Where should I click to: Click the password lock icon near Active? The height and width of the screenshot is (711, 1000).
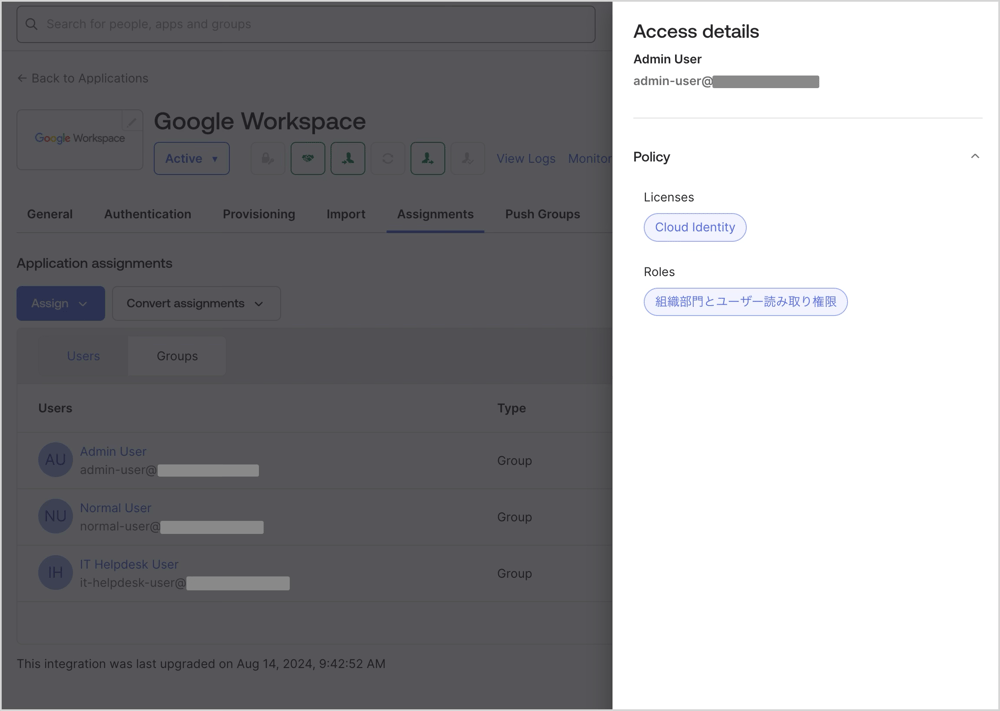point(268,159)
